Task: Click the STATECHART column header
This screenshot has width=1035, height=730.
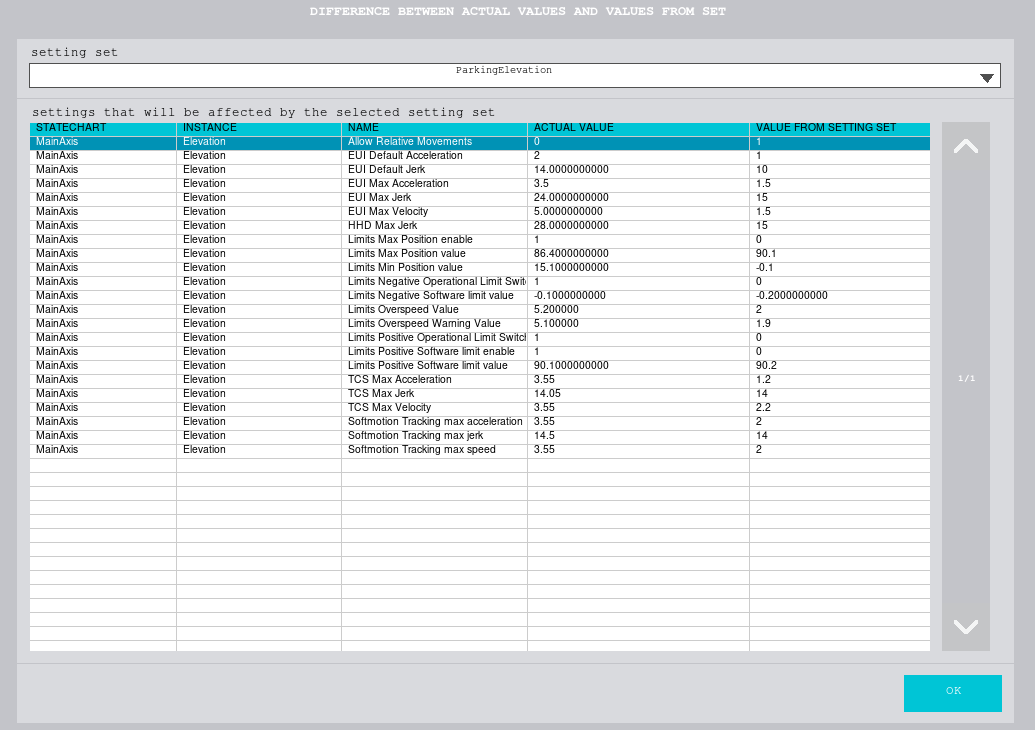Action: coord(103,128)
